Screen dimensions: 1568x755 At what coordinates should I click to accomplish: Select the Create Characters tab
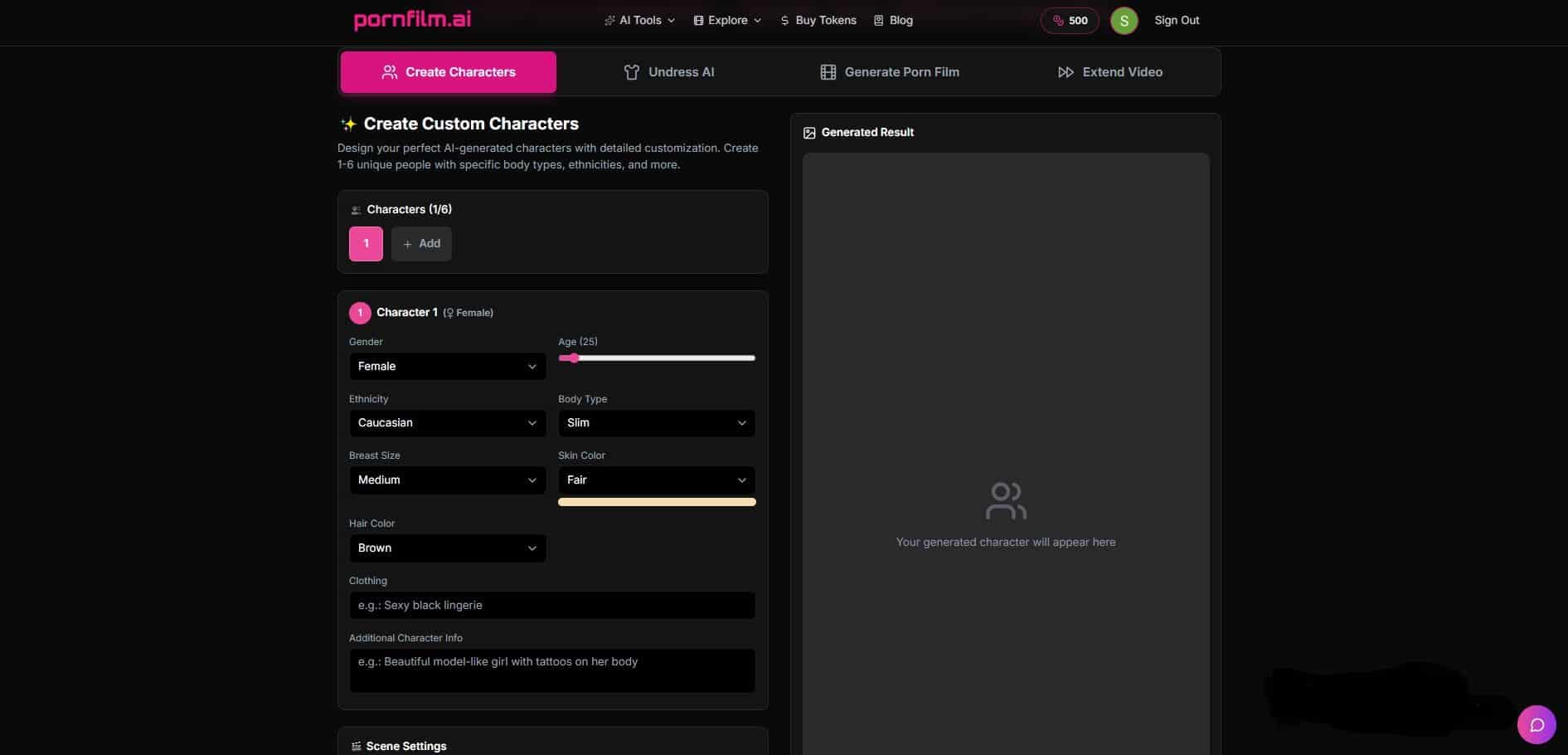pyautogui.click(x=449, y=72)
